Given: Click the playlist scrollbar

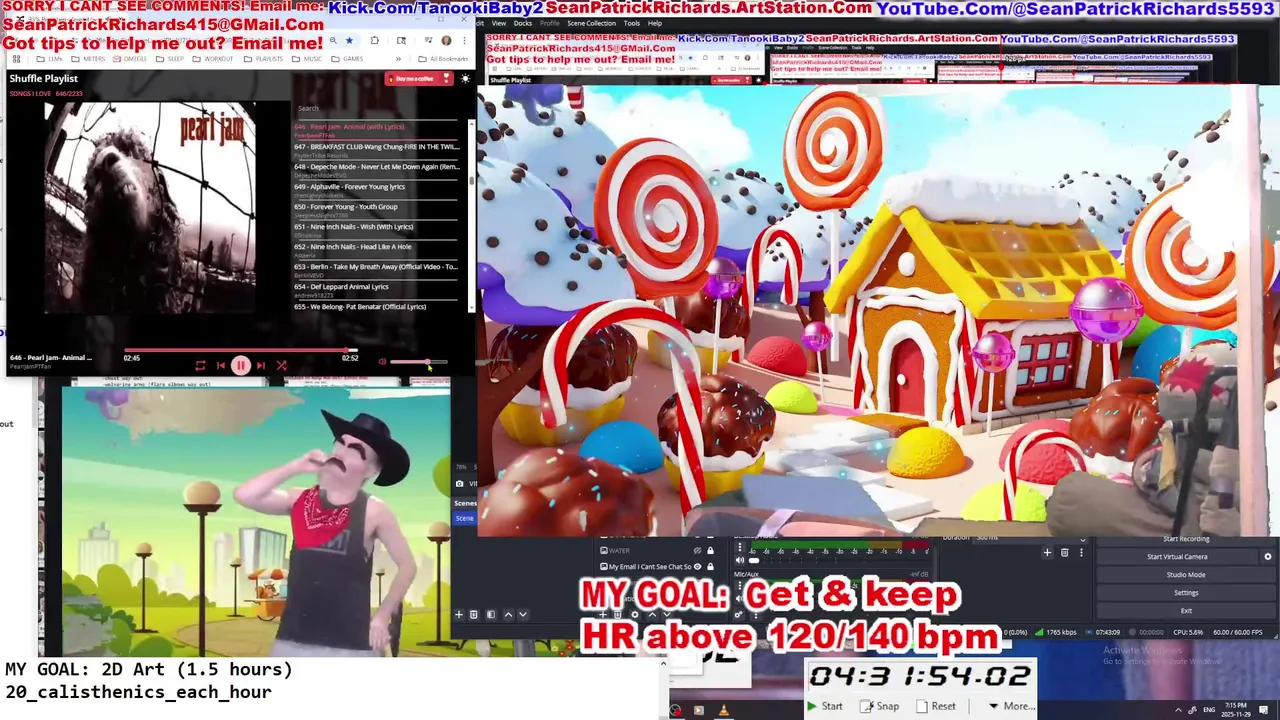Looking at the screenshot, I should click(x=471, y=180).
